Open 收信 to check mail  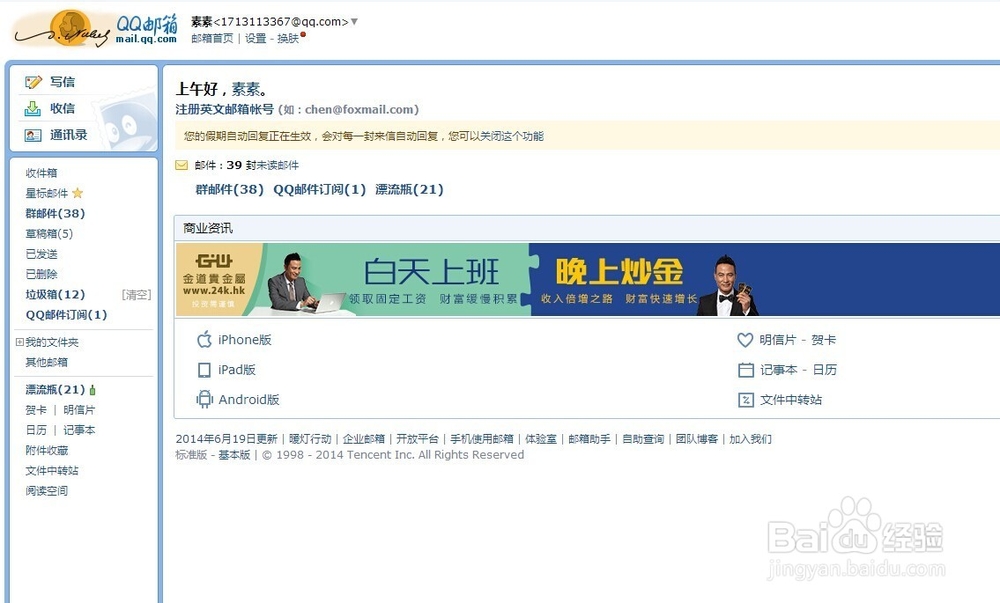click(x=62, y=108)
